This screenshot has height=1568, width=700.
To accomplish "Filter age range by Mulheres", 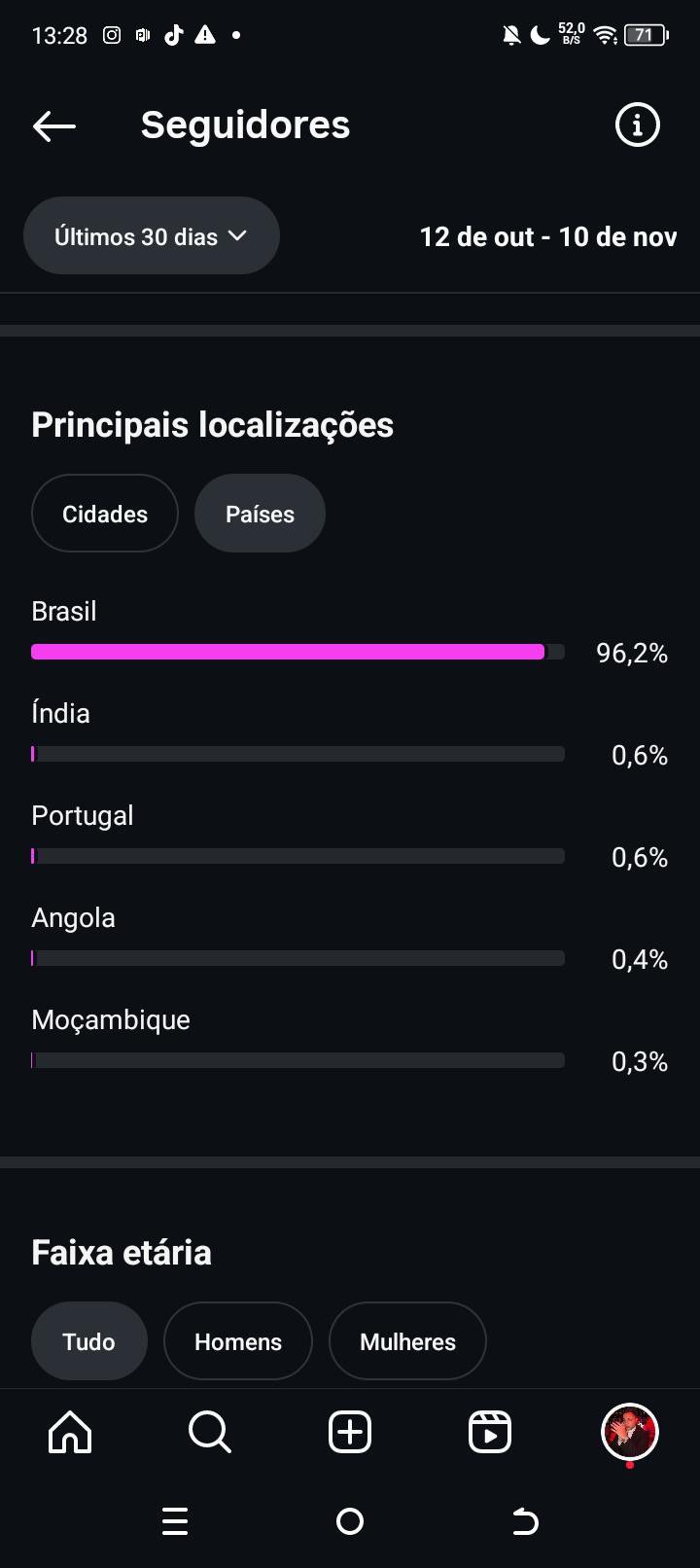I will tap(407, 1341).
